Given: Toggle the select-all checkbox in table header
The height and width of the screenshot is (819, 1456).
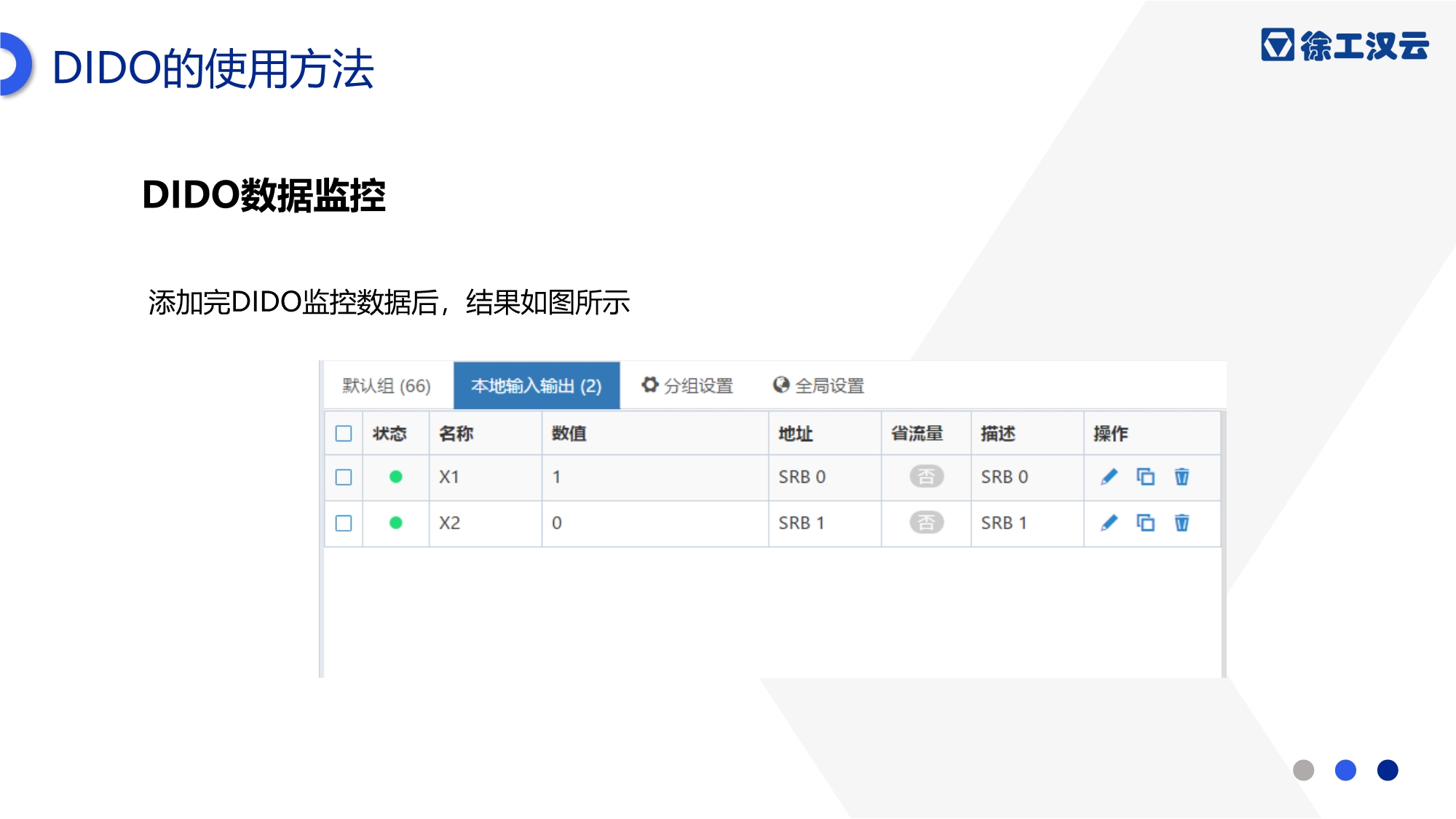Looking at the screenshot, I should click(344, 434).
